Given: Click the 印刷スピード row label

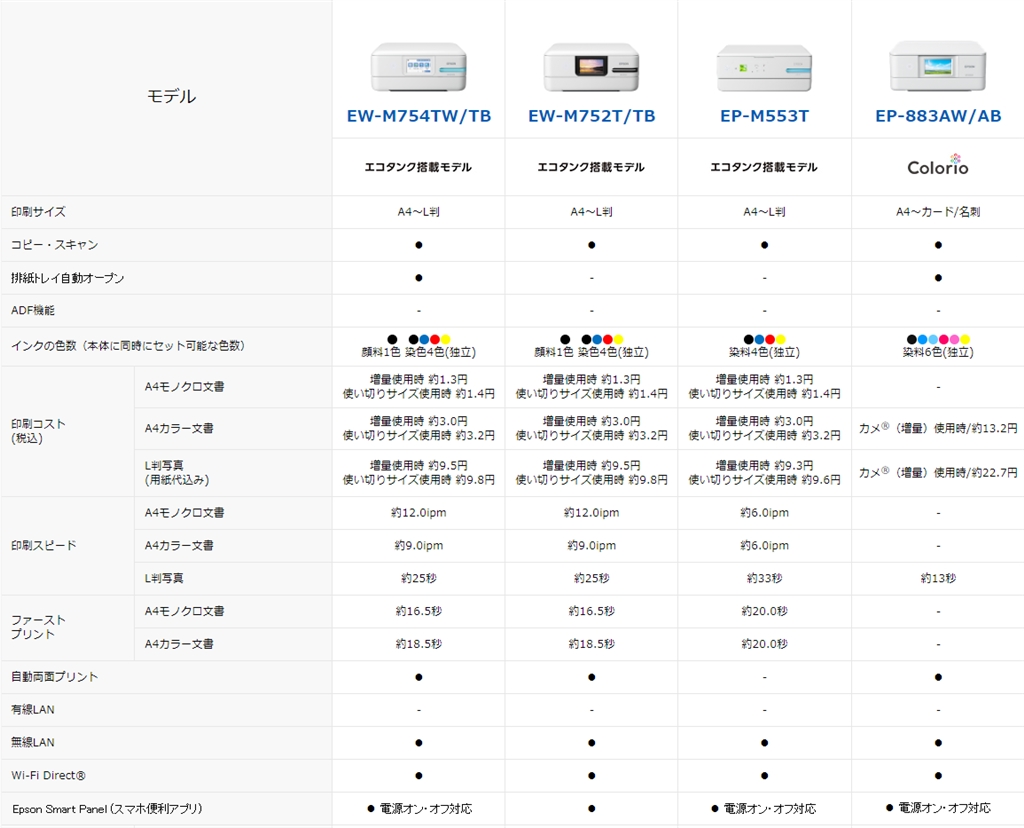Looking at the screenshot, I should pyautogui.click(x=44, y=545).
